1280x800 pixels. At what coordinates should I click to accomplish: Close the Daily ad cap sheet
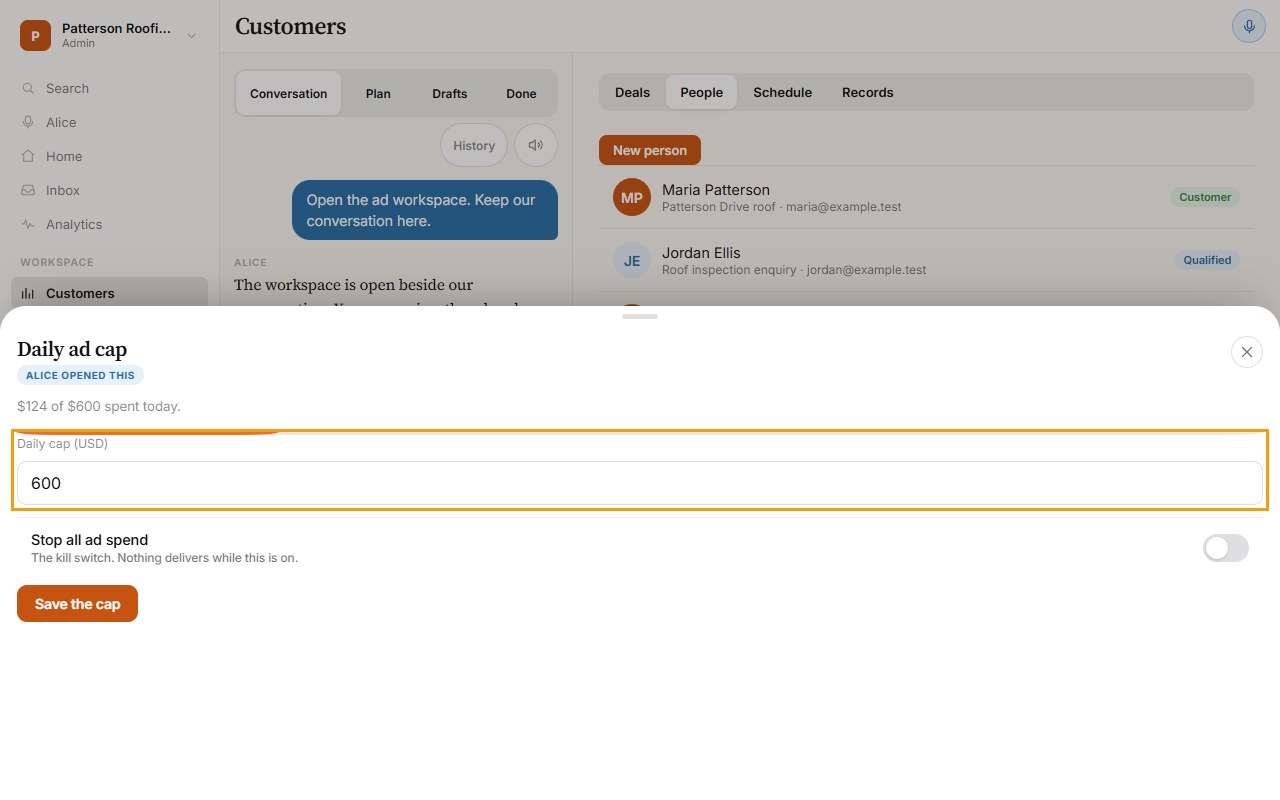(x=1246, y=352)
